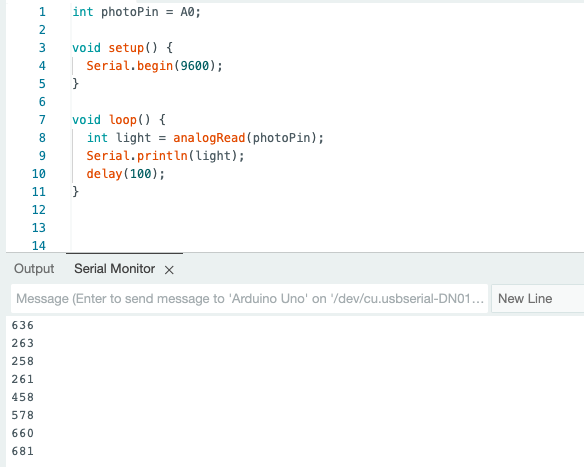Click the 458 reading in serial output
The image size is (584, 467).
[23, 397]
